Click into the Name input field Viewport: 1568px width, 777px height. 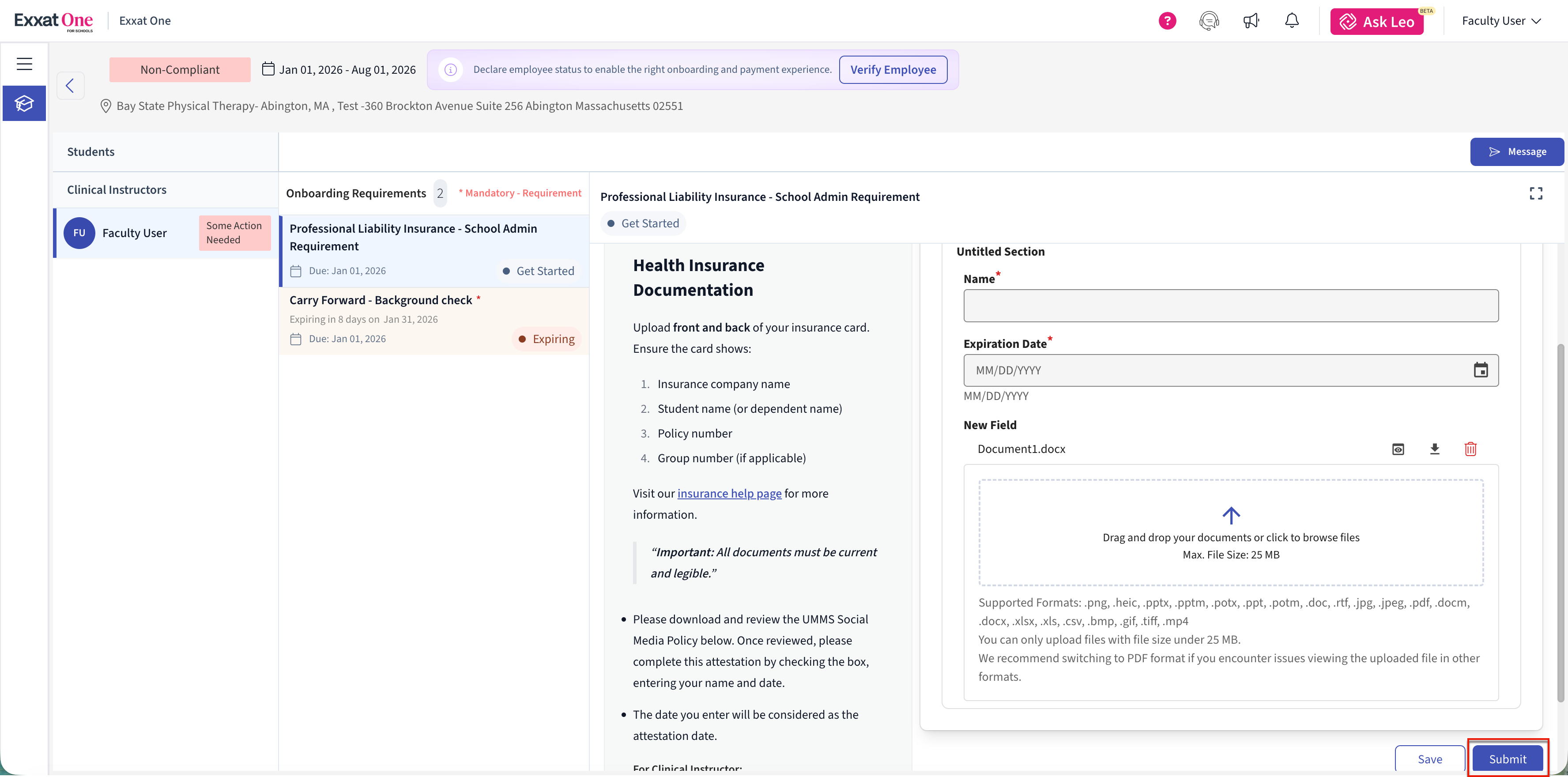(x=1231, y=306)
